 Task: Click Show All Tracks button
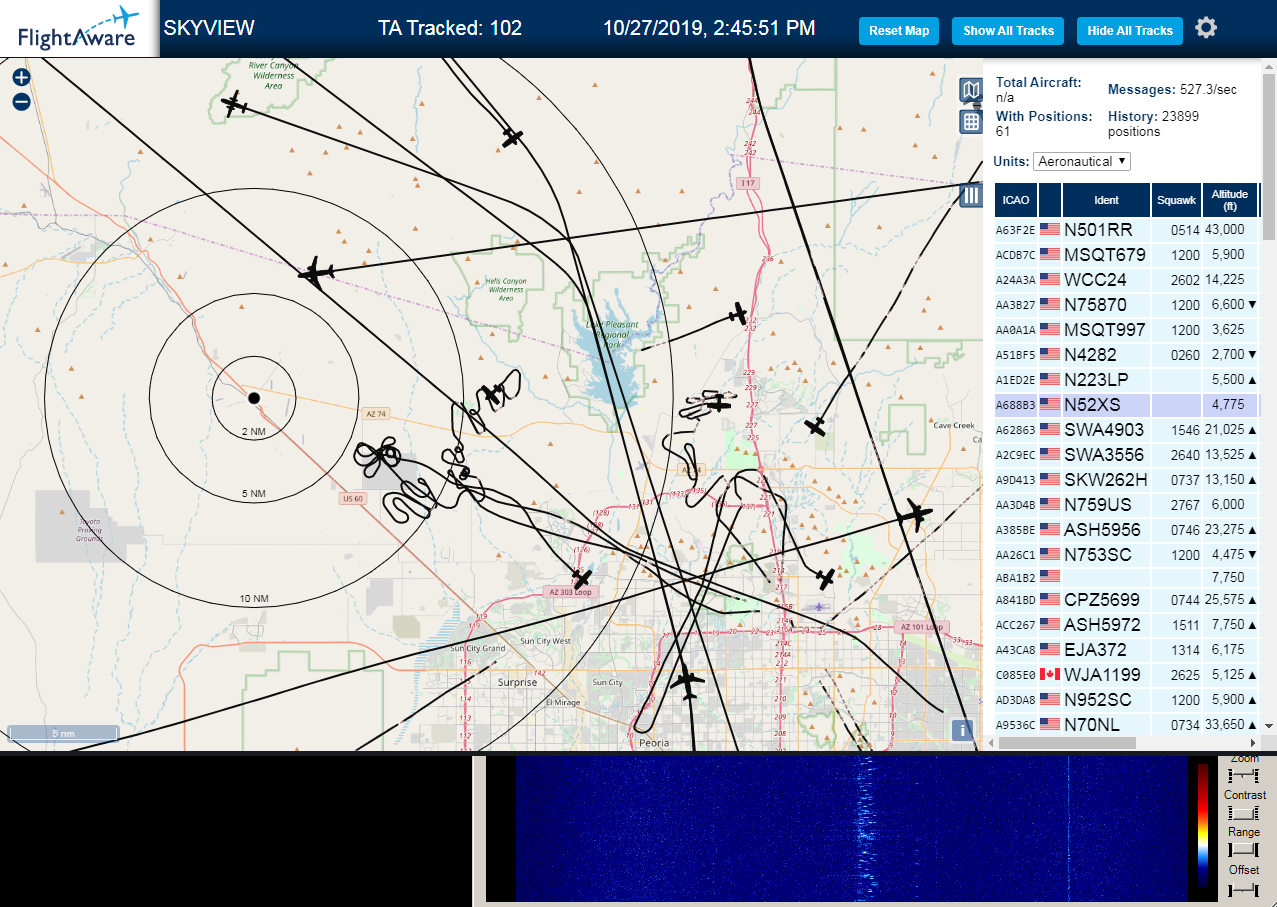coord(1008,31)
